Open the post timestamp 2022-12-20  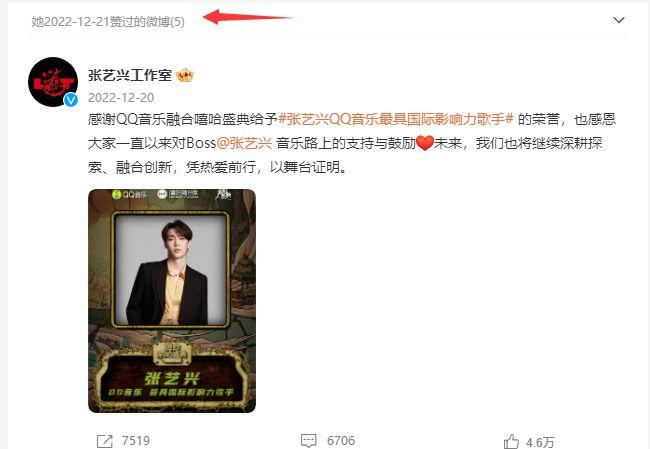(121, 97)
